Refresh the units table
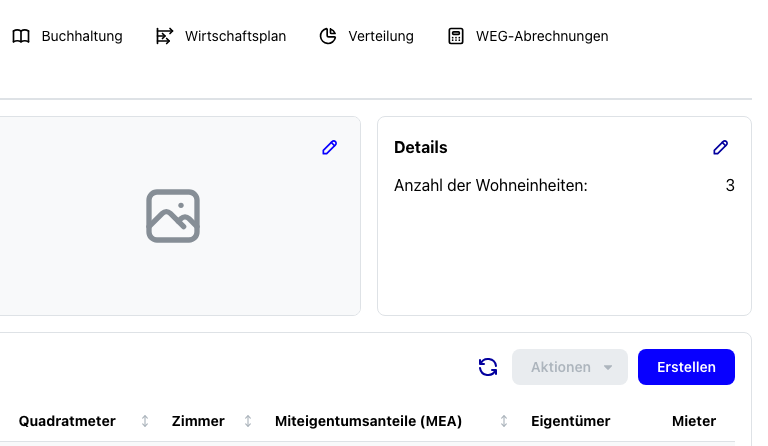Screen dimensions: 768x446 coord(488,367)
